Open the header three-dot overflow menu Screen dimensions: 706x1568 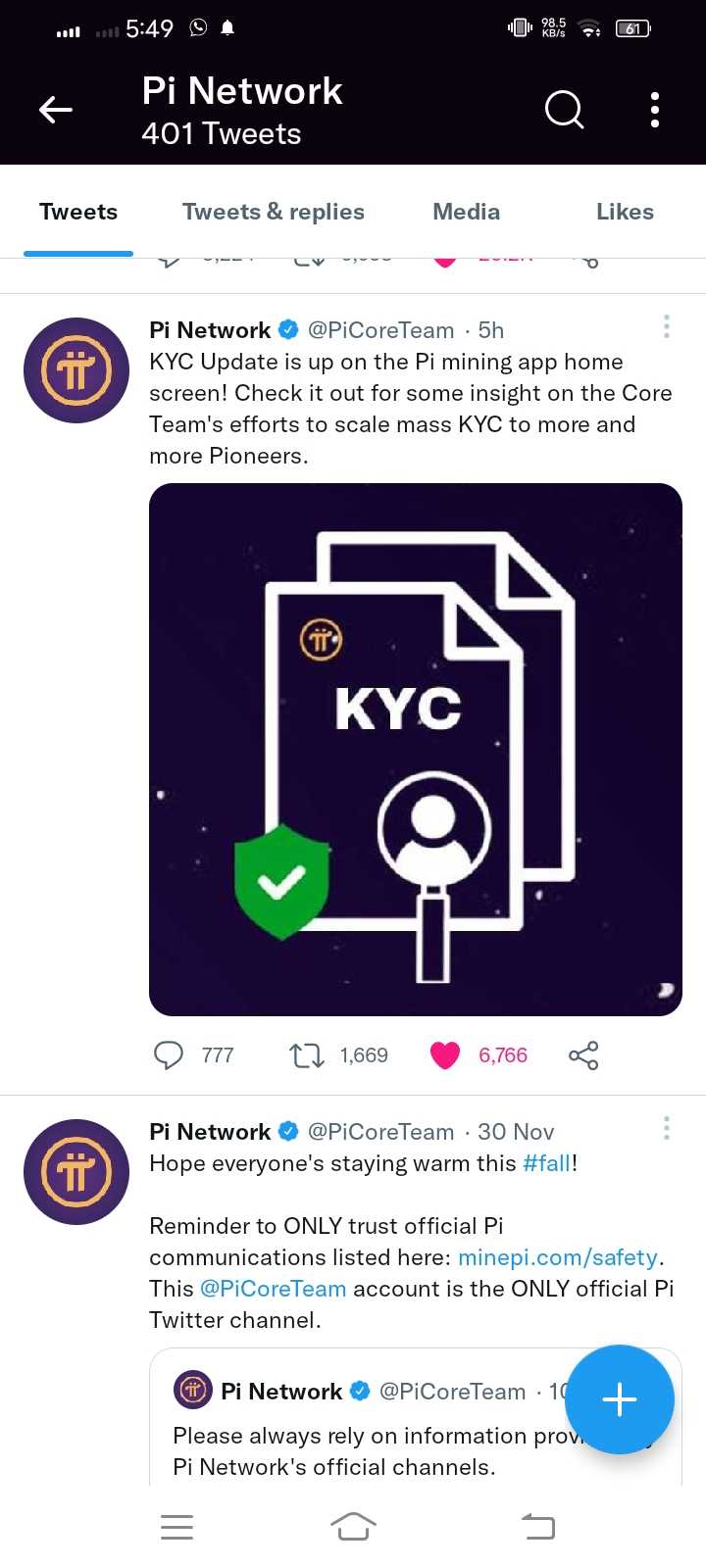pos(655,110)
